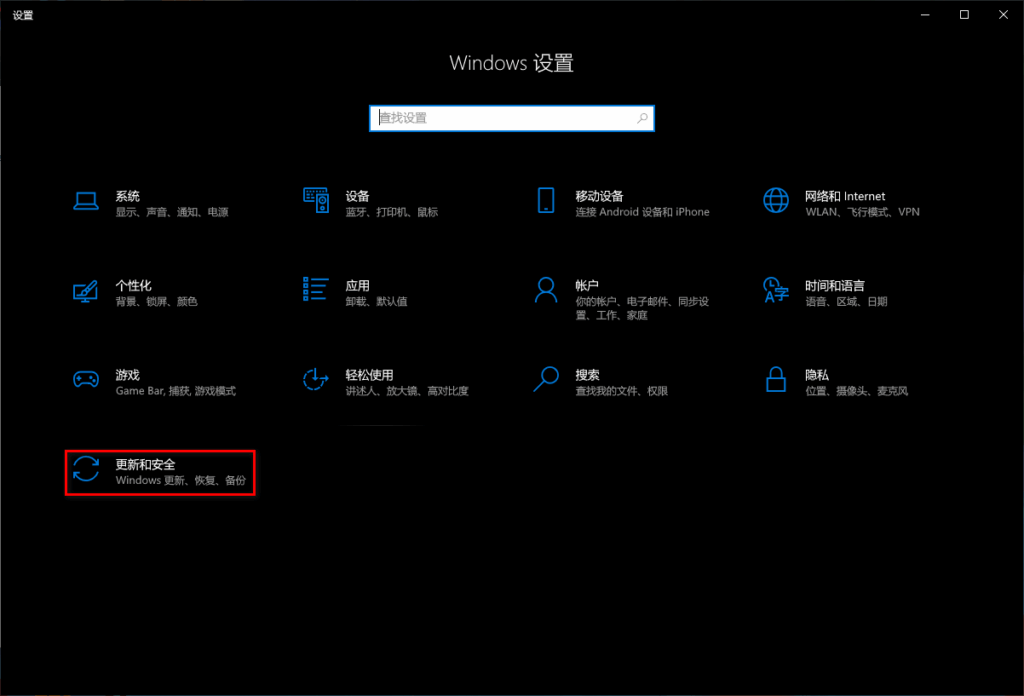The image size is (1024, 696).
Task: Click text 背景、锁屏、颜色
Action: pyautogui.click(x=156, y=302)
